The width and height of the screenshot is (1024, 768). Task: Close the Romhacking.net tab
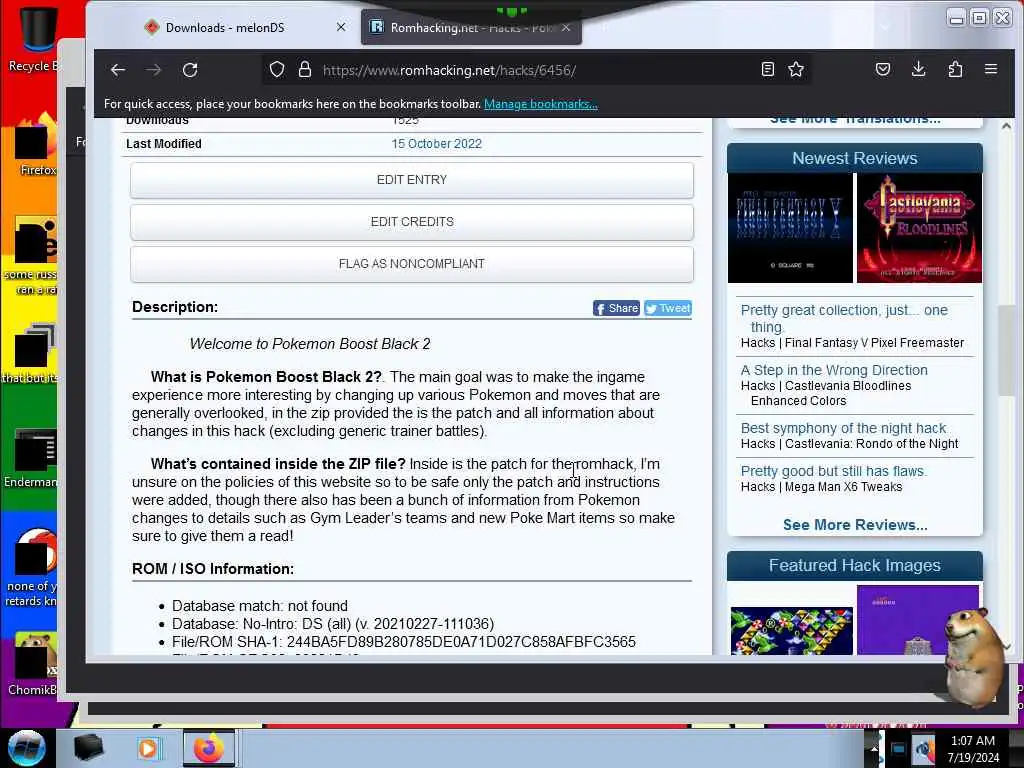click(566, 27)
